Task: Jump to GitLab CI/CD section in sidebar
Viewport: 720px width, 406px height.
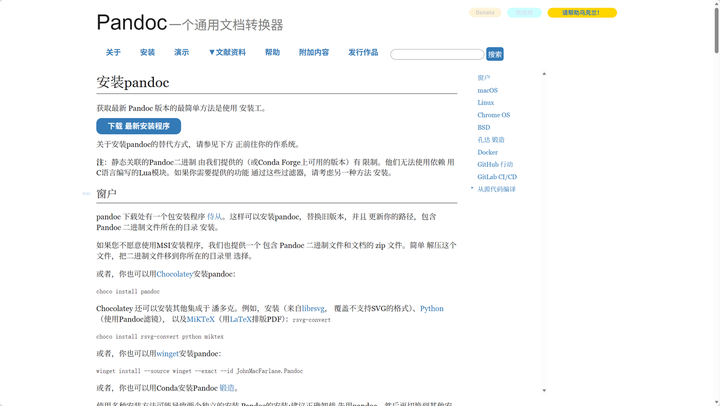Action: click(497, 177)
